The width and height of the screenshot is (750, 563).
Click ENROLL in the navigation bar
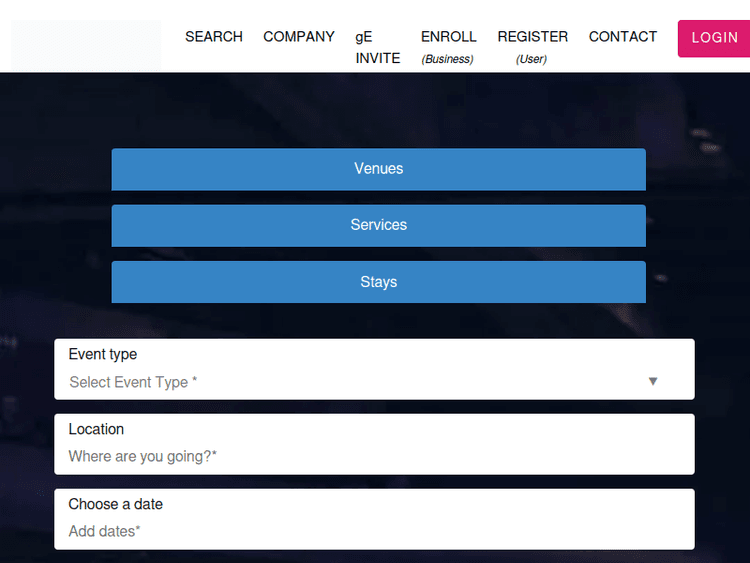pos(448,37)
